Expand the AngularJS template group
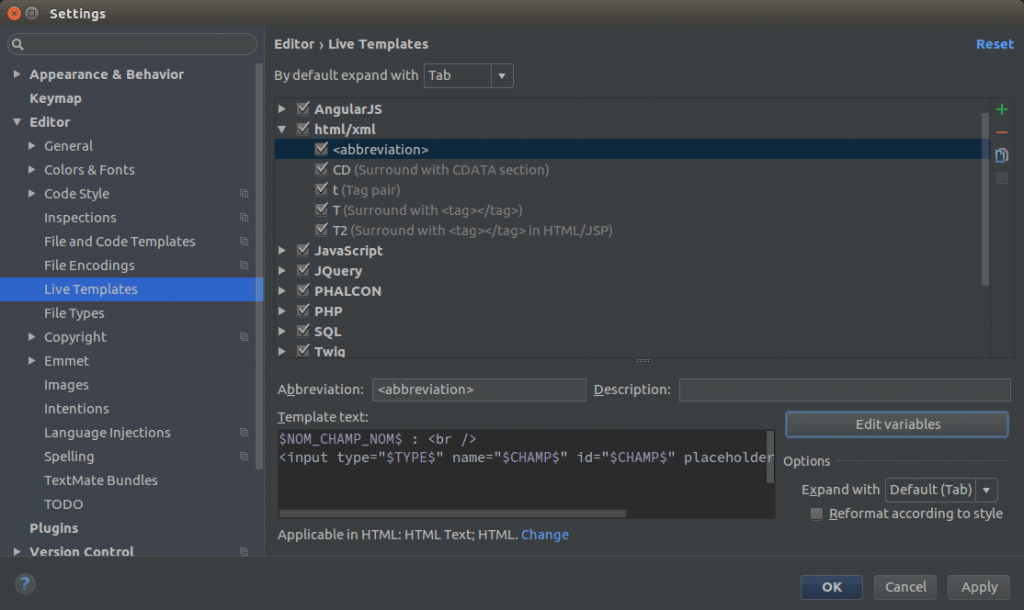Screen dimensions: 1024x610 282,109
